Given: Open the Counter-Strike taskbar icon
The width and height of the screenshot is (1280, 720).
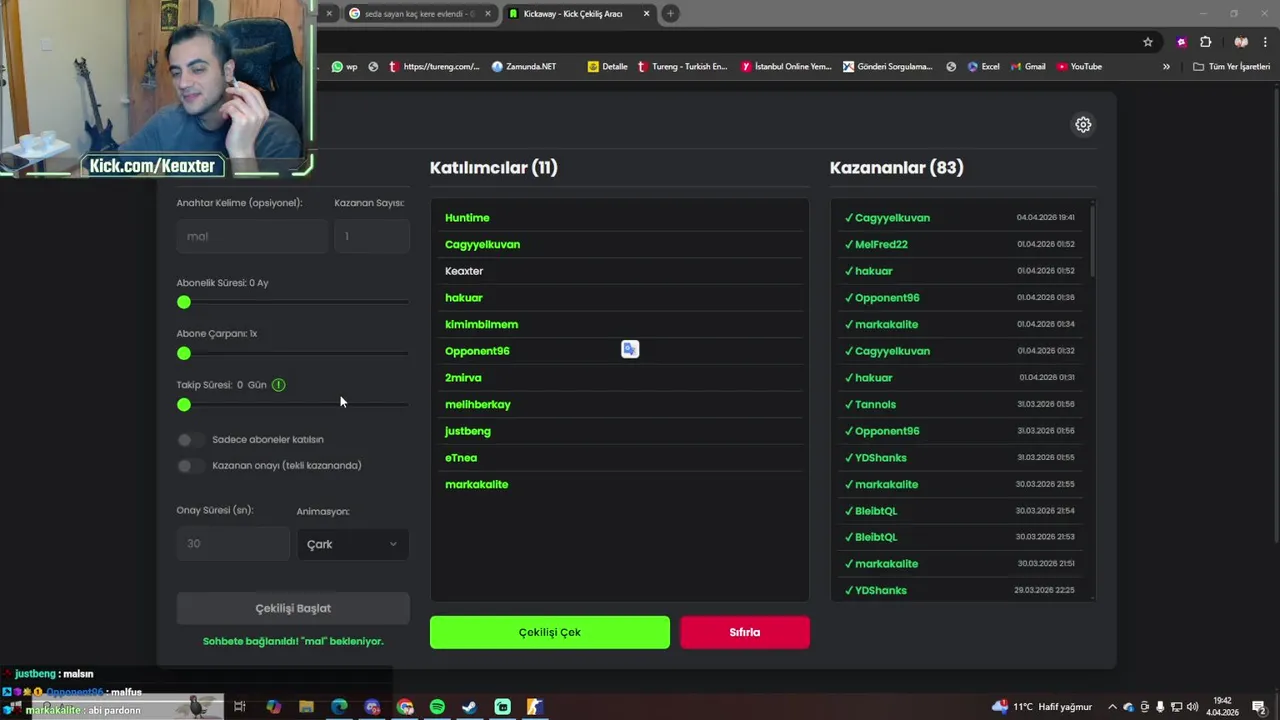Looking at the screenshot, I should click(x=535, y=707).
